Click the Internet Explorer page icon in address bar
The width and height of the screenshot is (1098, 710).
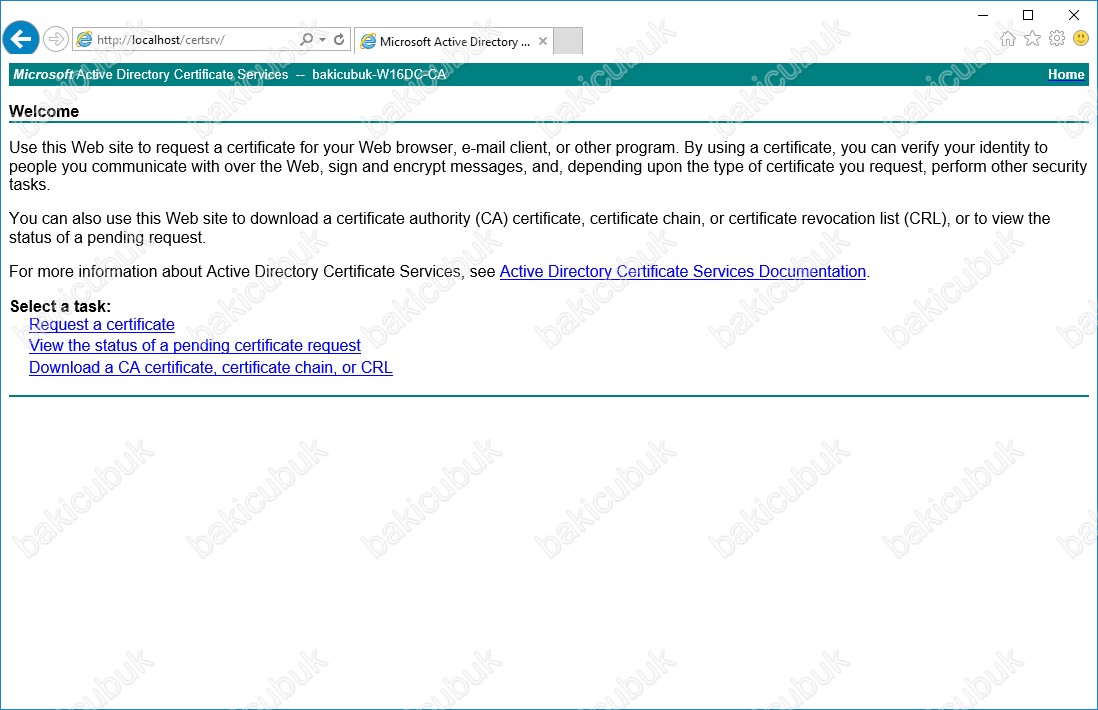[x=84, y=40]
